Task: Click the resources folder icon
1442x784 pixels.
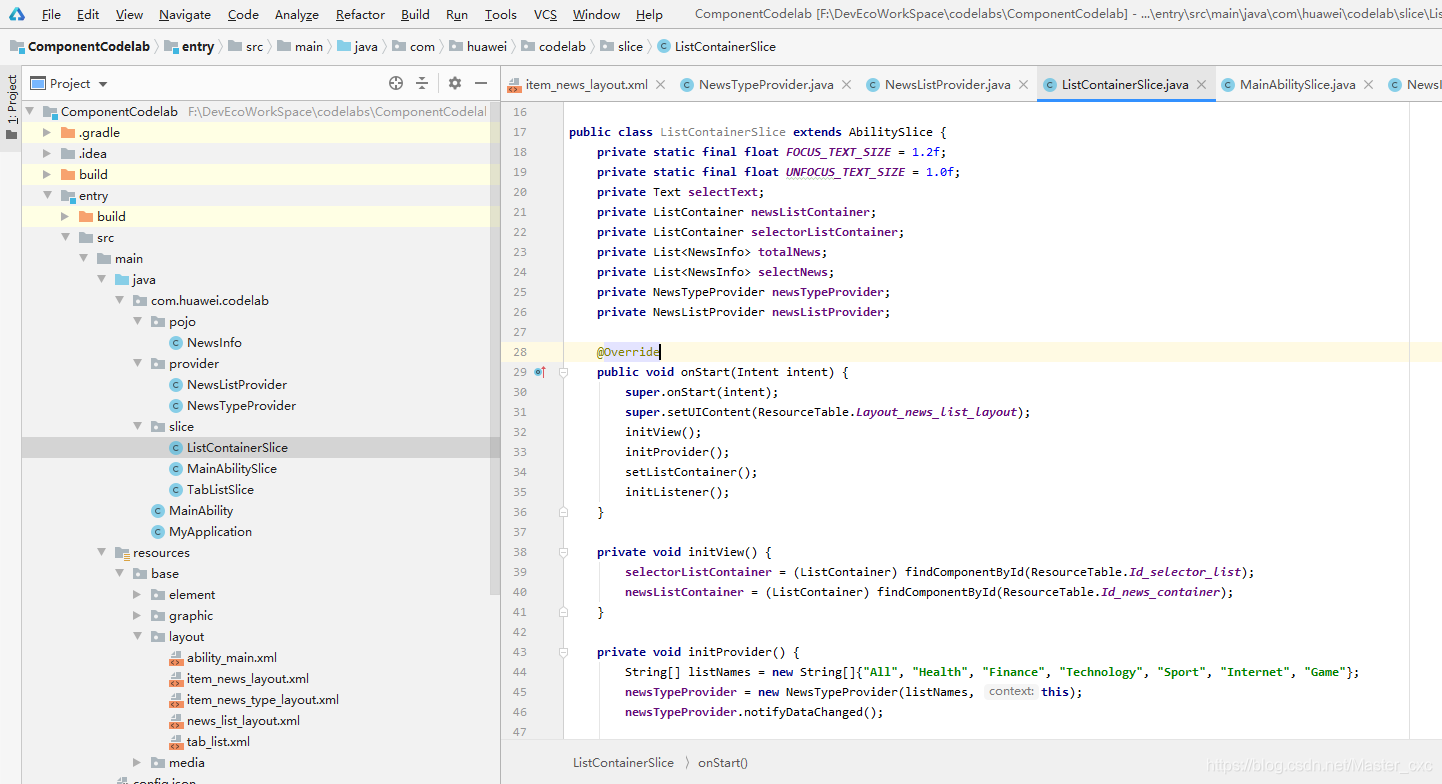Action: [122, 553]
